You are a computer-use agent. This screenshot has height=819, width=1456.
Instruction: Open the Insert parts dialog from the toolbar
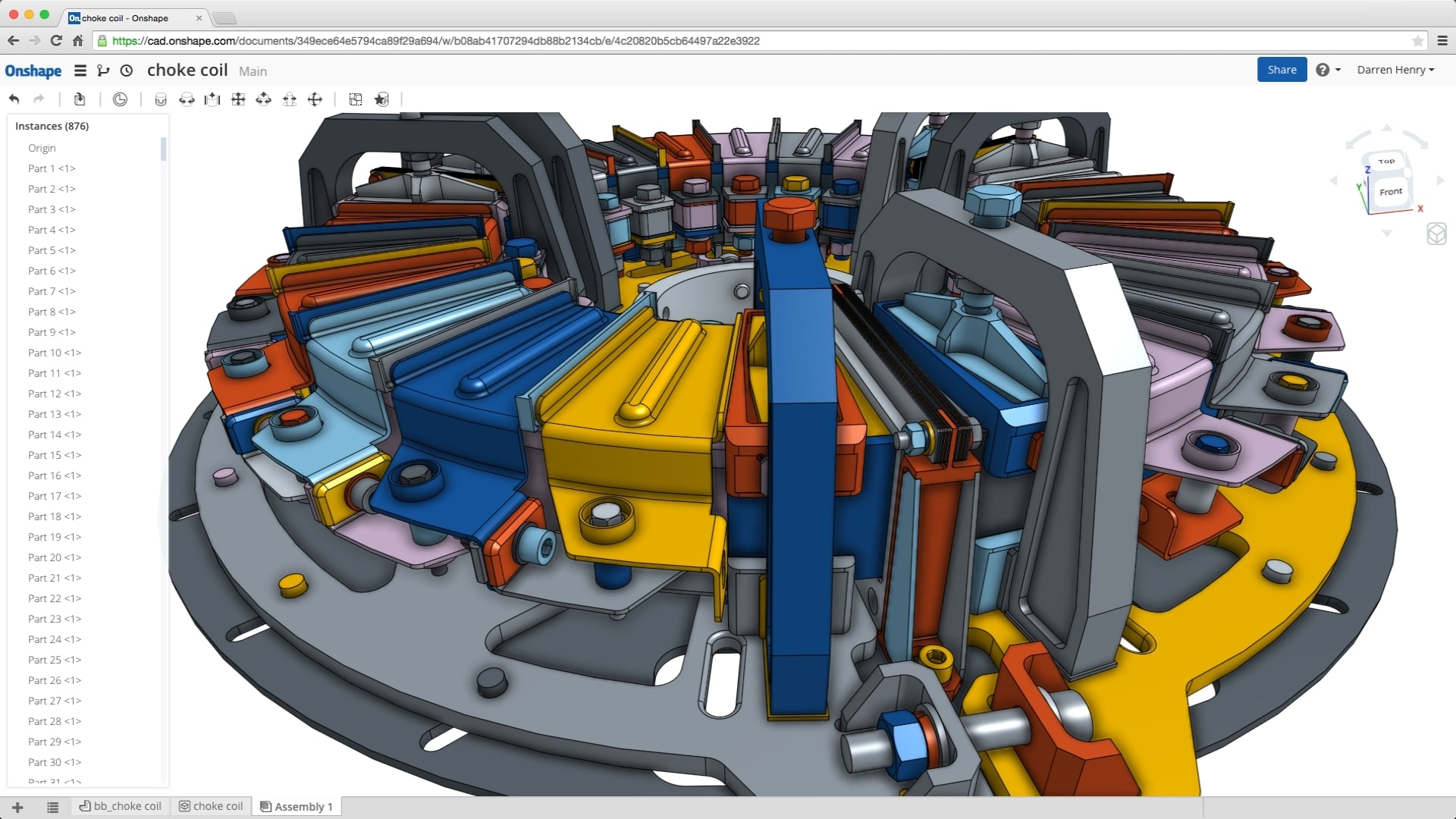(x=79, y=99)
